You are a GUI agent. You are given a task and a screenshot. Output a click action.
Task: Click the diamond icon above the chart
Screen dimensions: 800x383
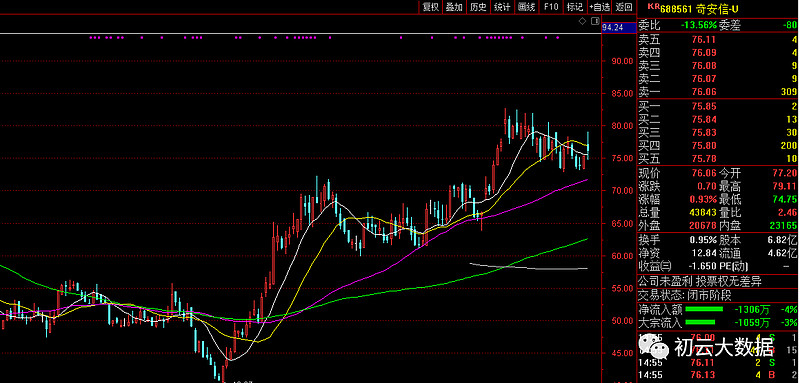[x=582, y=21]
